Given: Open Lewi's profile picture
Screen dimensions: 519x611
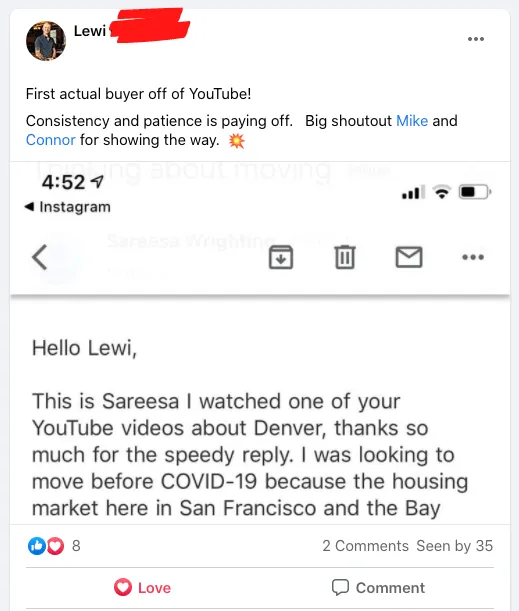Looking at the screenshot, I should point(46,41).
